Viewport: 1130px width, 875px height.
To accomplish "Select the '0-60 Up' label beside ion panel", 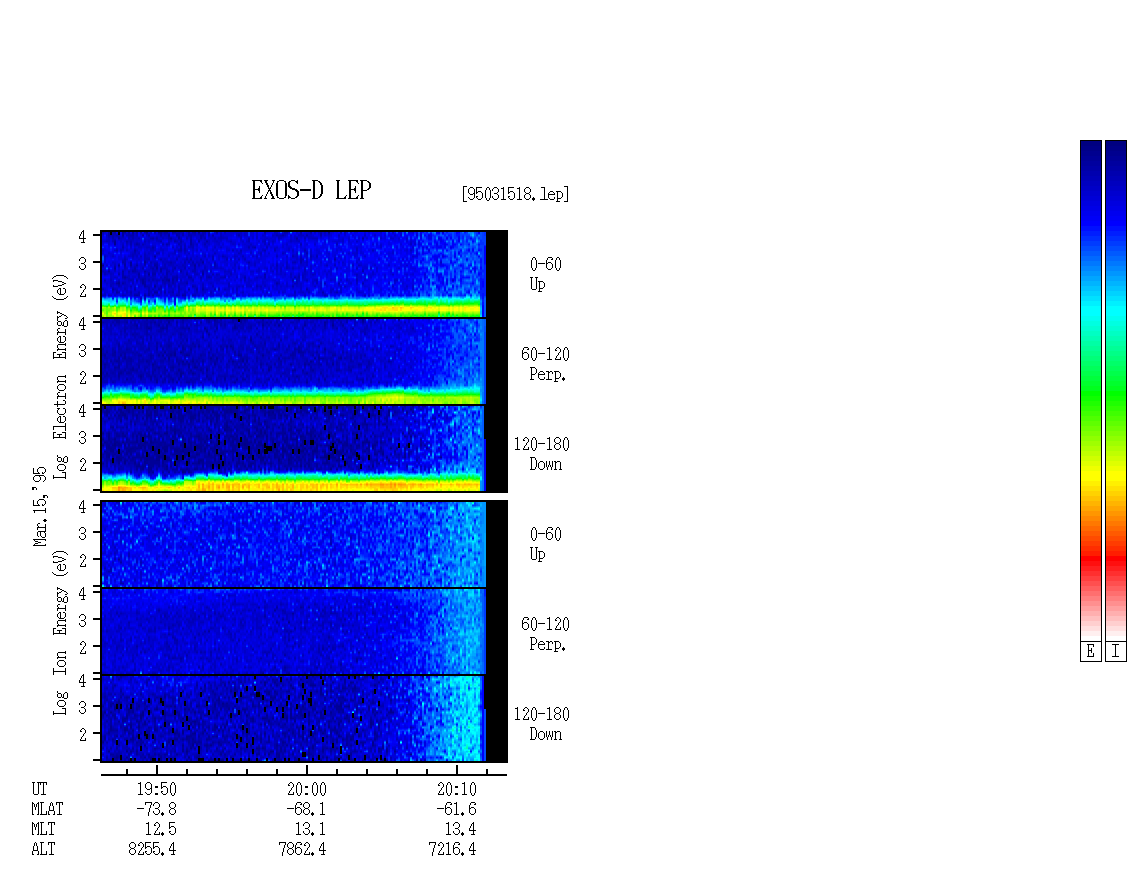I will [546, 544].
